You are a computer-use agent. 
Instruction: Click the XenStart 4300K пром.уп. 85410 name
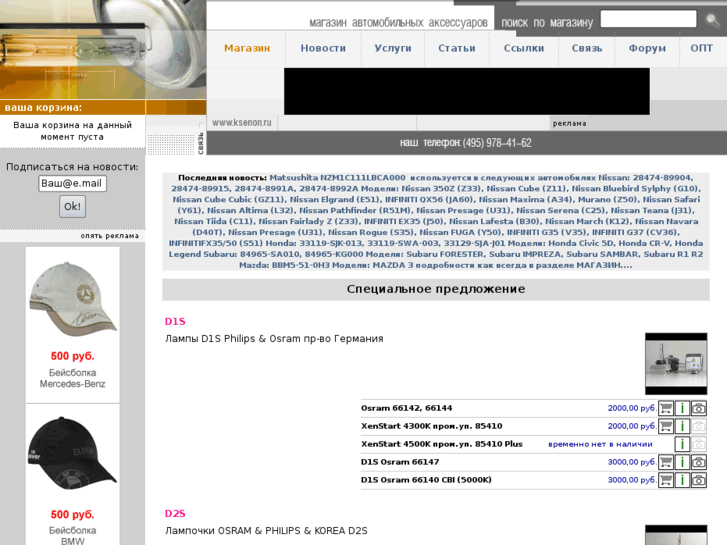point(431,426)
